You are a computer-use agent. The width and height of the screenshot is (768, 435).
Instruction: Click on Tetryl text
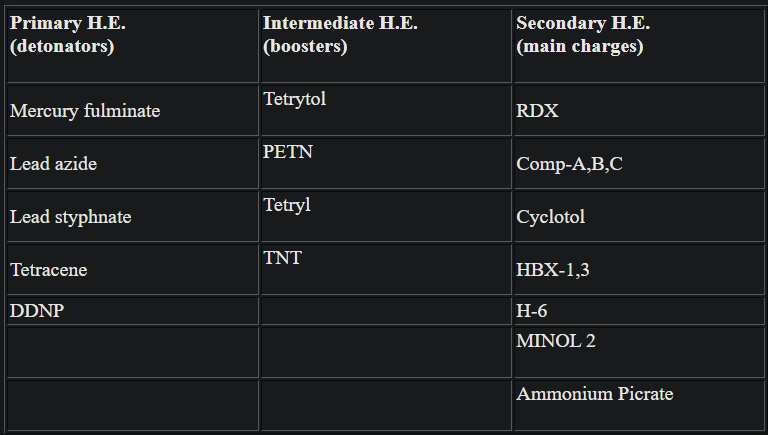tap(287, 205)
